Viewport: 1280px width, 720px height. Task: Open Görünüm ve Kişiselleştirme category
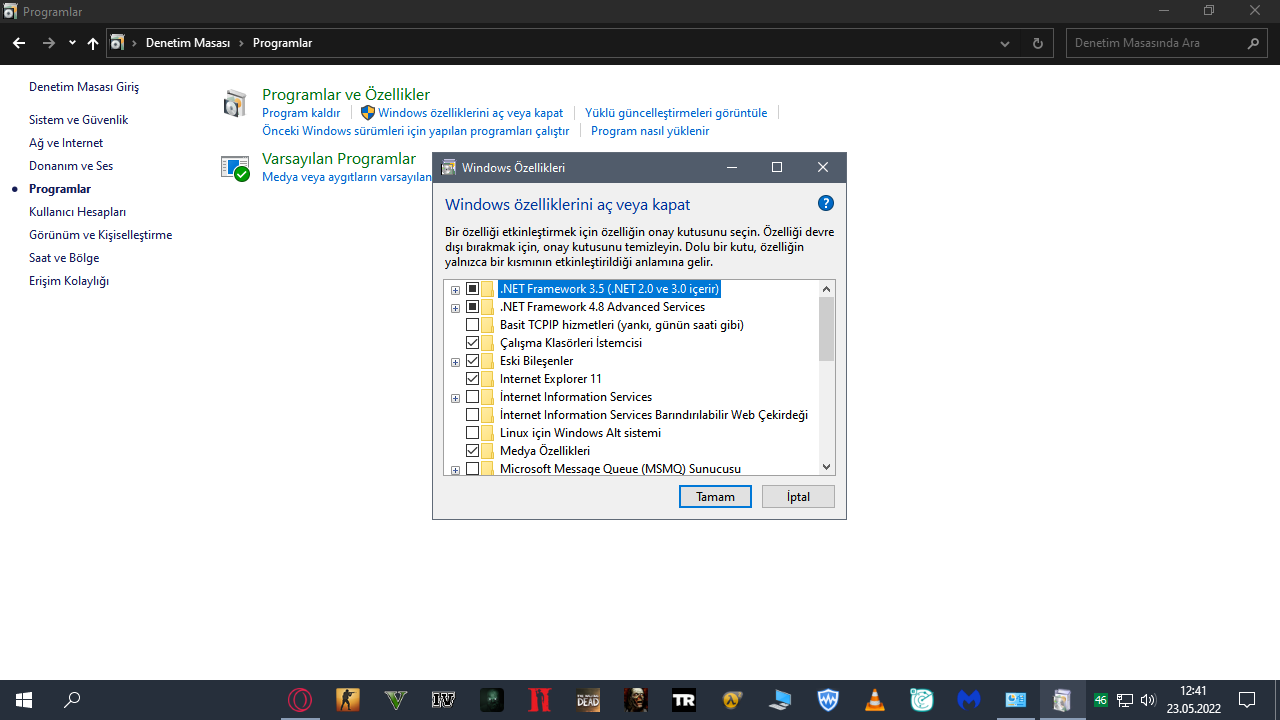click(x=100, y=235)
